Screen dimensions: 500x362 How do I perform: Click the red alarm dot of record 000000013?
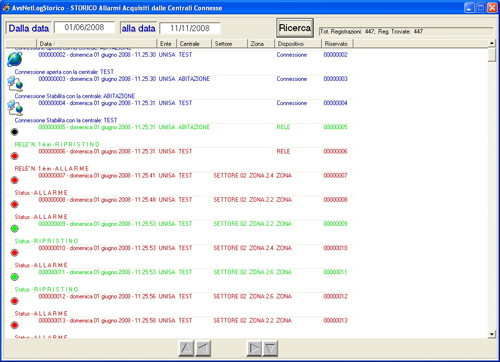click(x=14, y=325)
